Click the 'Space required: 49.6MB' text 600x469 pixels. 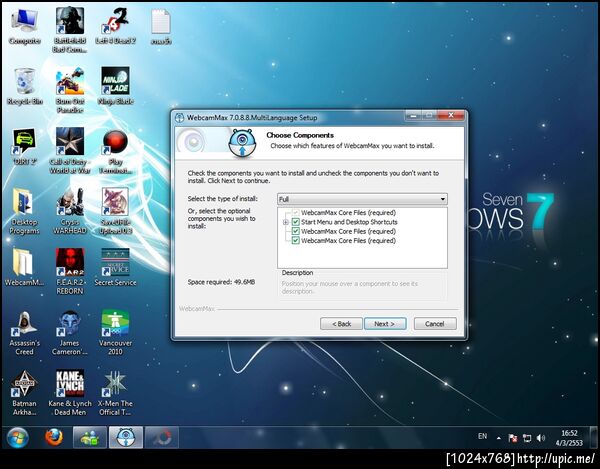point(221,282)
